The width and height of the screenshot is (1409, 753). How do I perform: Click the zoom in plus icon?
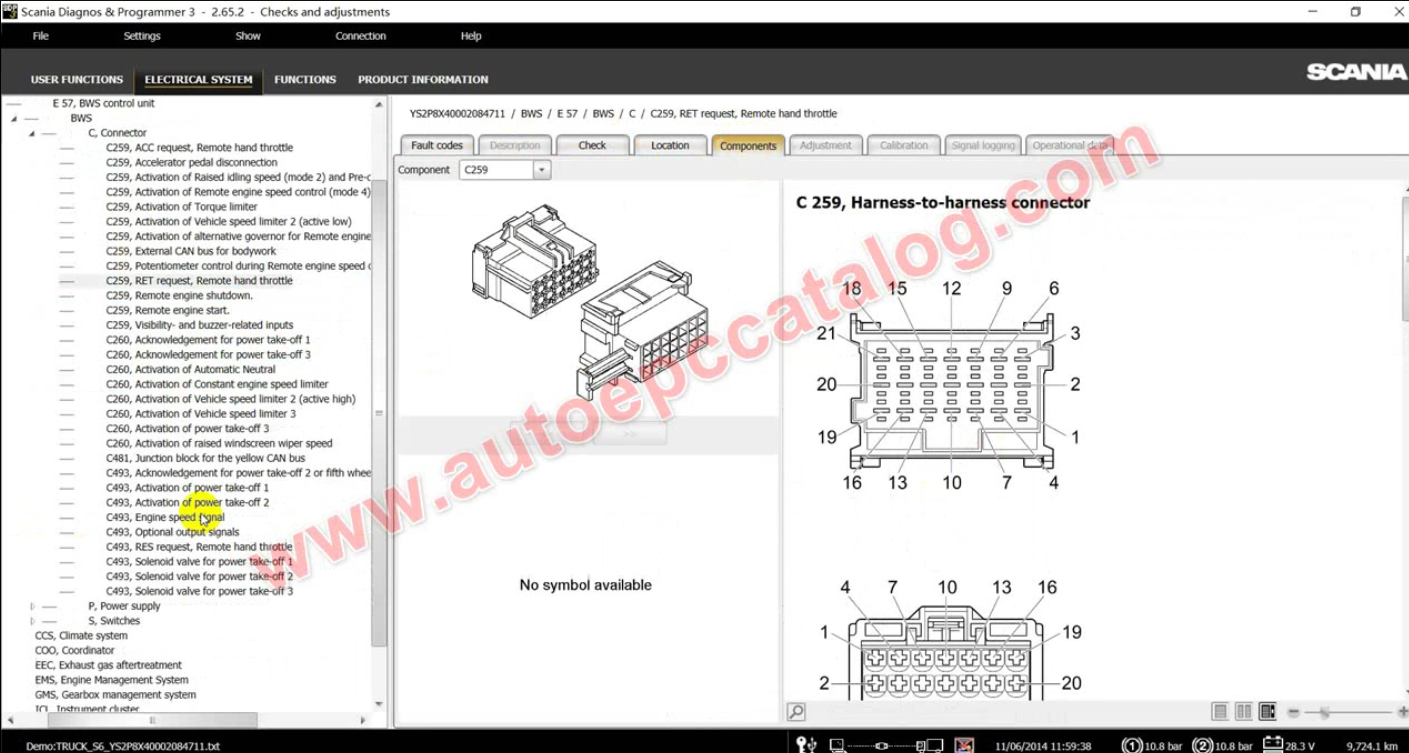pos(1402,712)
